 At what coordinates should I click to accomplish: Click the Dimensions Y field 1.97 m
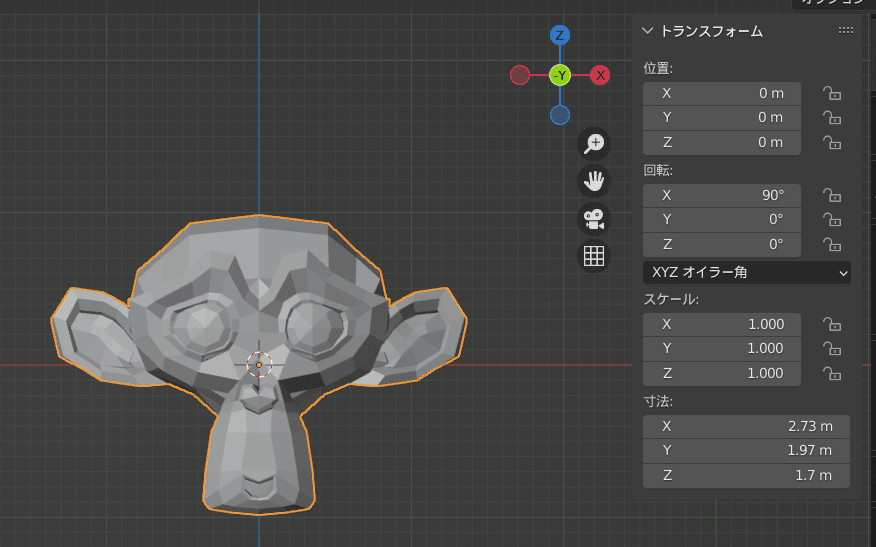point(746,450)
